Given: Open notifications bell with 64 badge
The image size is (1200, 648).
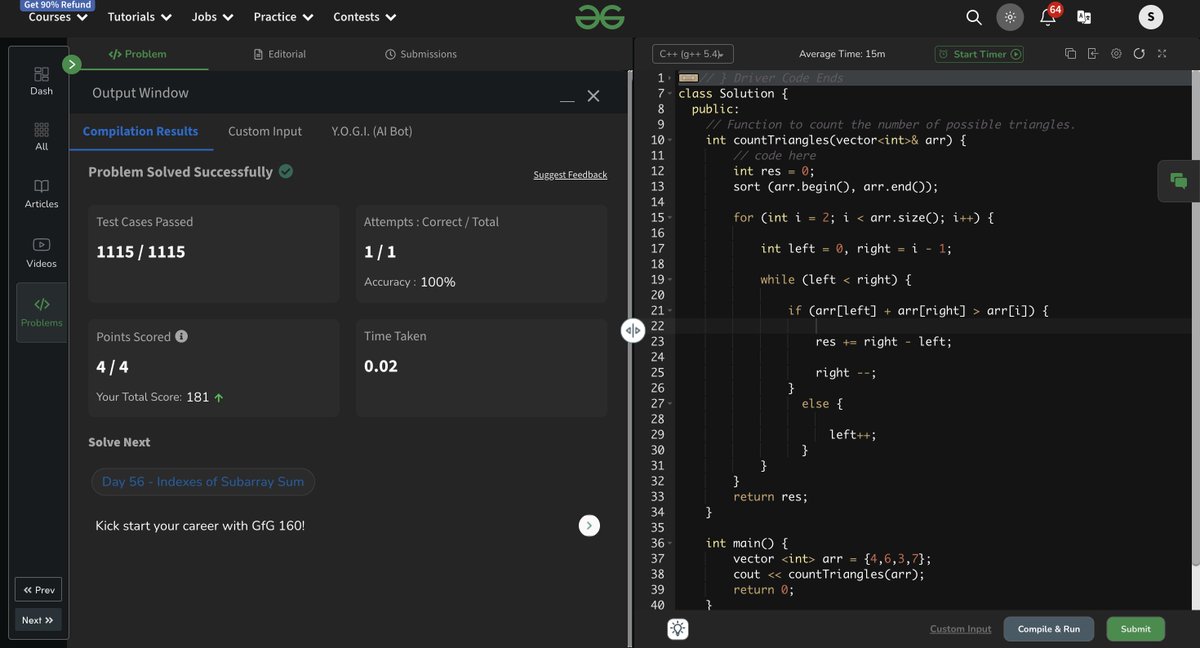Looking at the screenshot, I should (1048, 16).
